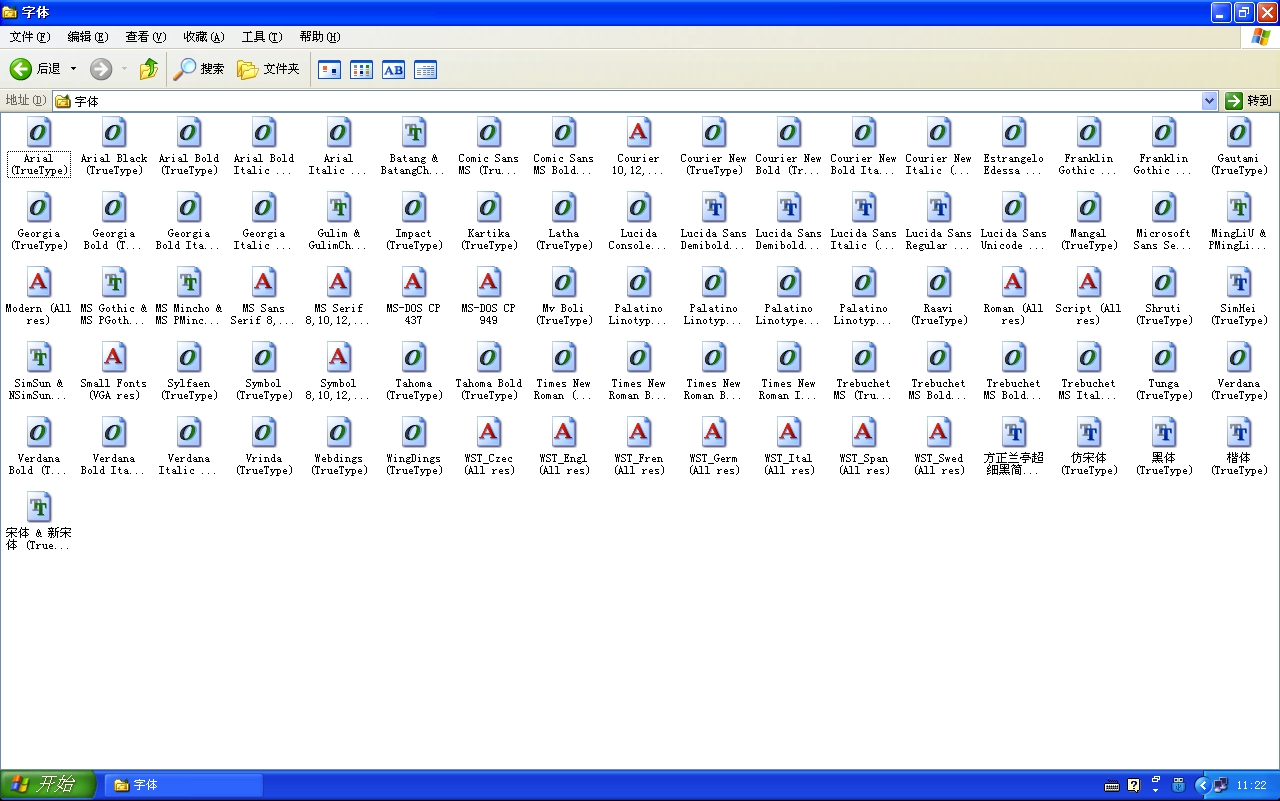Select the Tunga font icon
This screenshot has height=801, width=1280.
tap(1164, 357)
